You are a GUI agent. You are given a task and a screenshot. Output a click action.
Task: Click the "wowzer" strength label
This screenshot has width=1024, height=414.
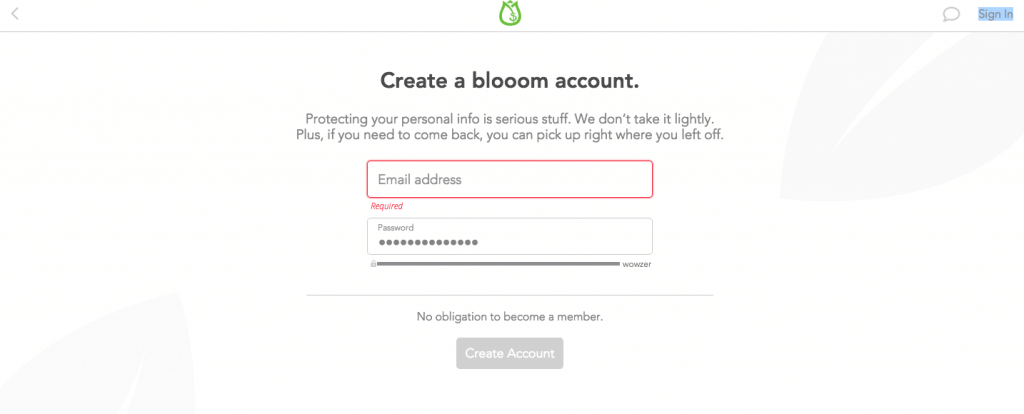click(x=637, y=264)
